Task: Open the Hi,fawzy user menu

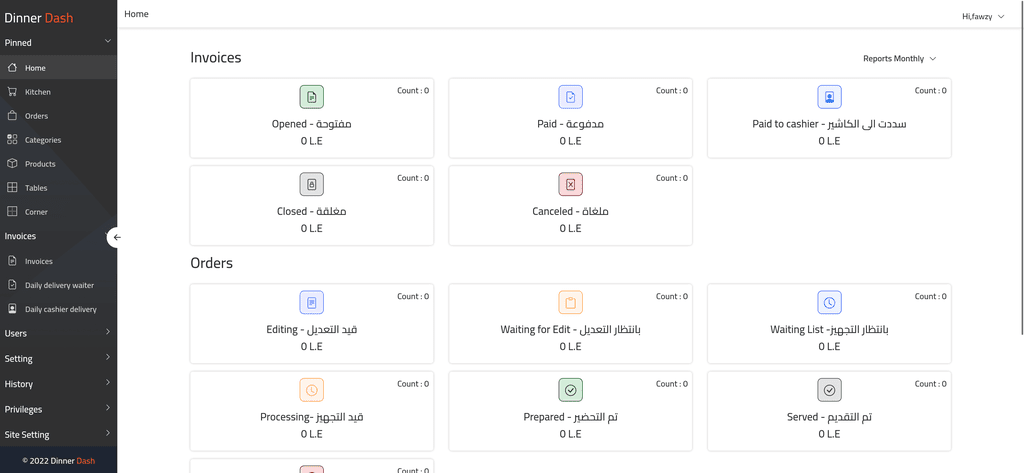Action: pyautogui.click(x=983, y=16)
